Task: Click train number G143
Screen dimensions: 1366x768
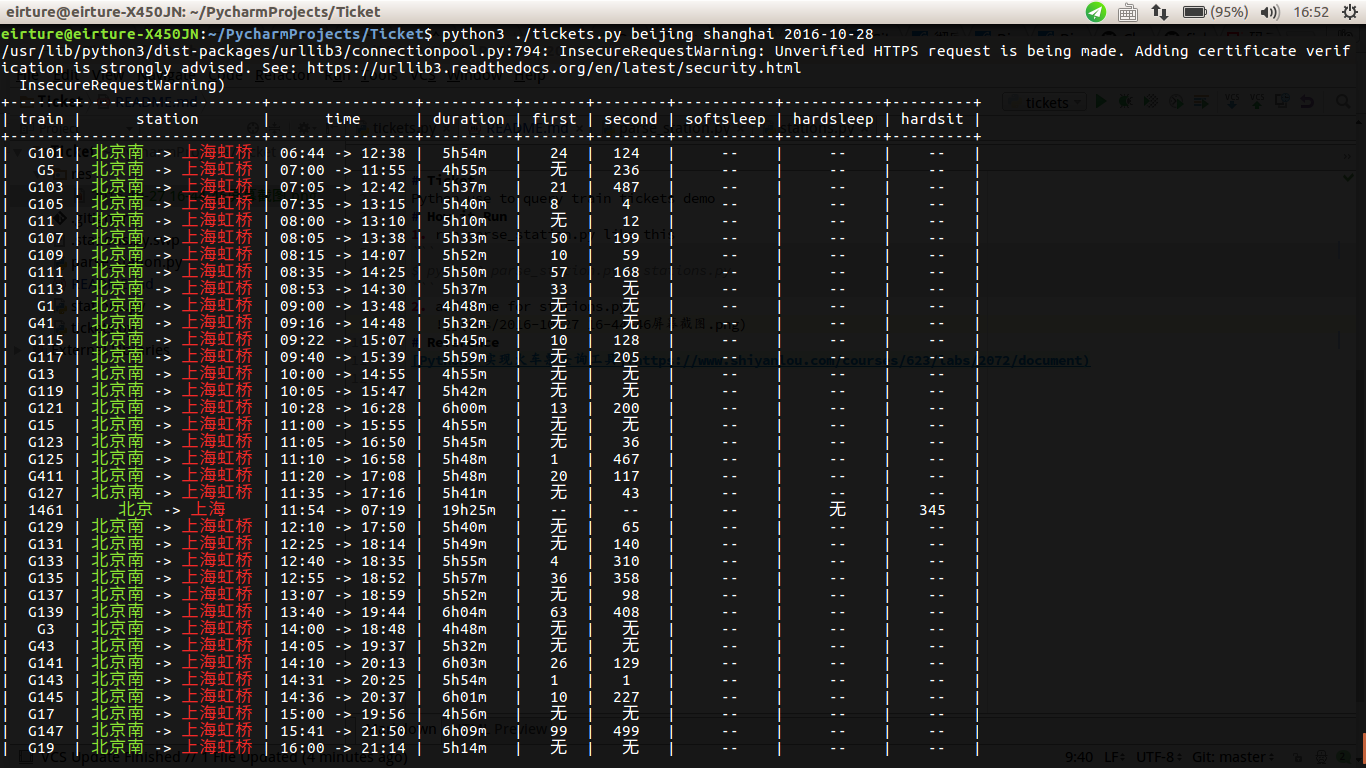Action: coord(45,680)
